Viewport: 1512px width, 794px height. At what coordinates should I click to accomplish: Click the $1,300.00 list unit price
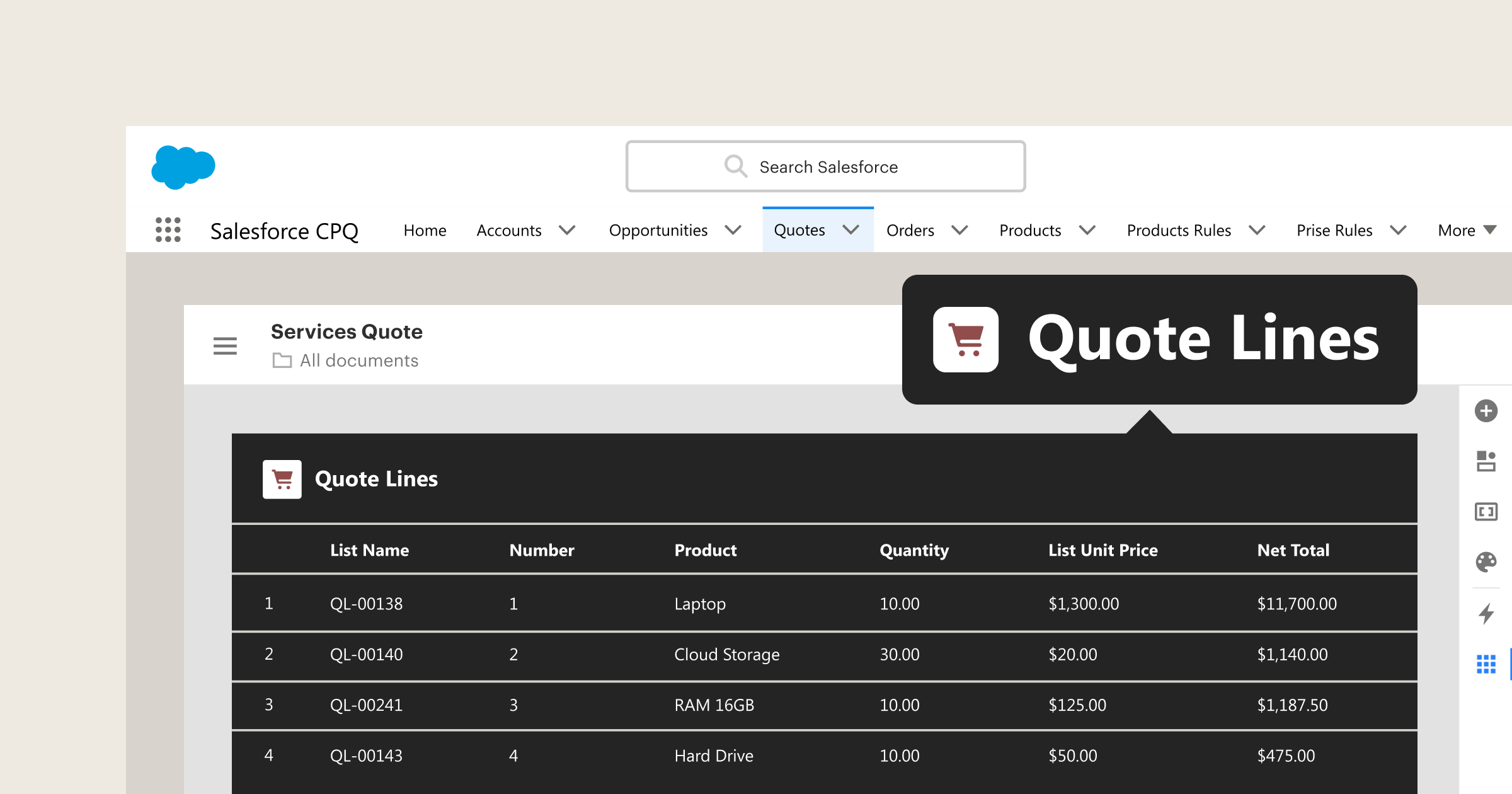coord(1084,604)
